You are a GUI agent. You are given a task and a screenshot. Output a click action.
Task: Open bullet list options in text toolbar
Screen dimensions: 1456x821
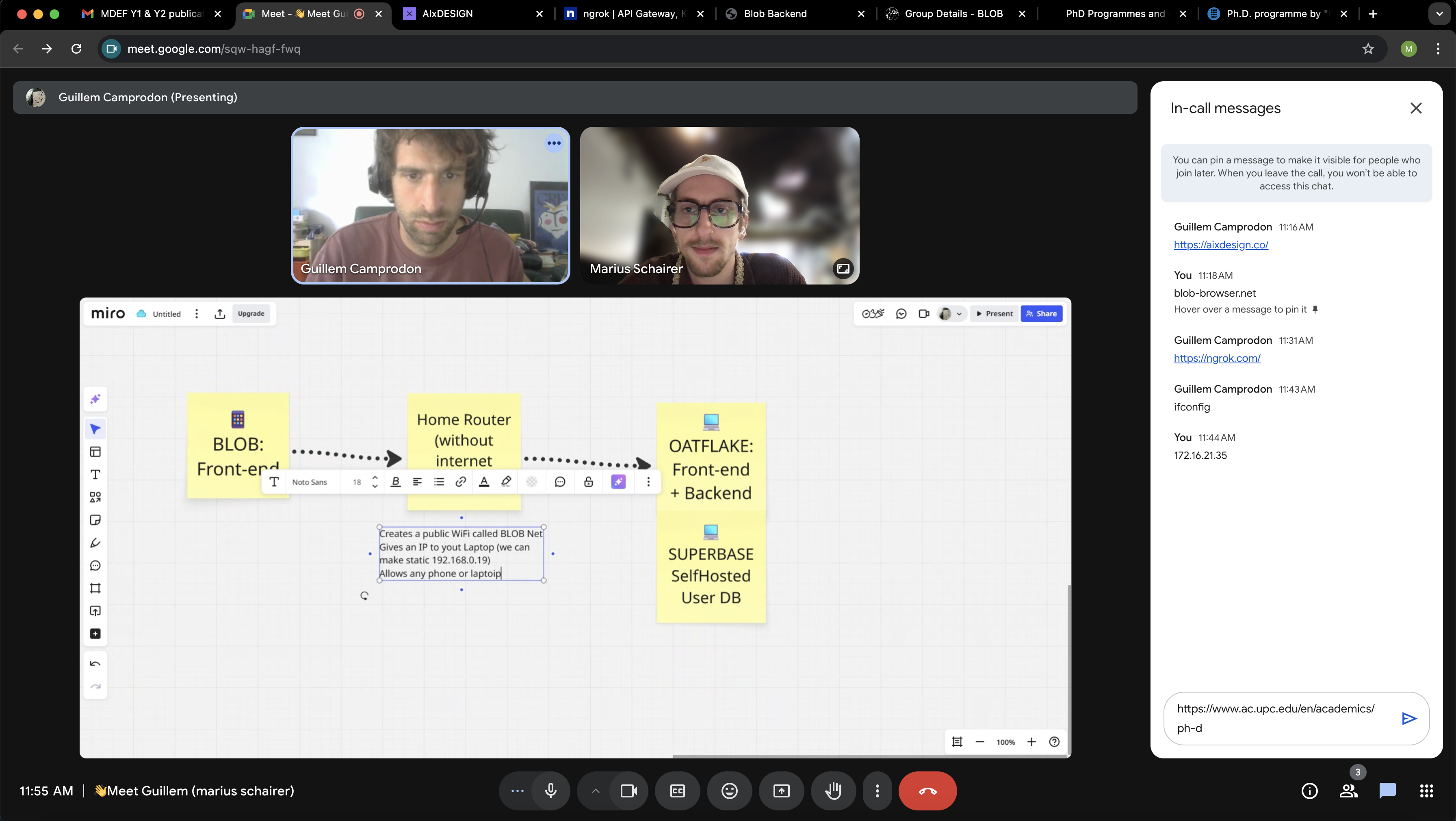[x=439, y=482]
